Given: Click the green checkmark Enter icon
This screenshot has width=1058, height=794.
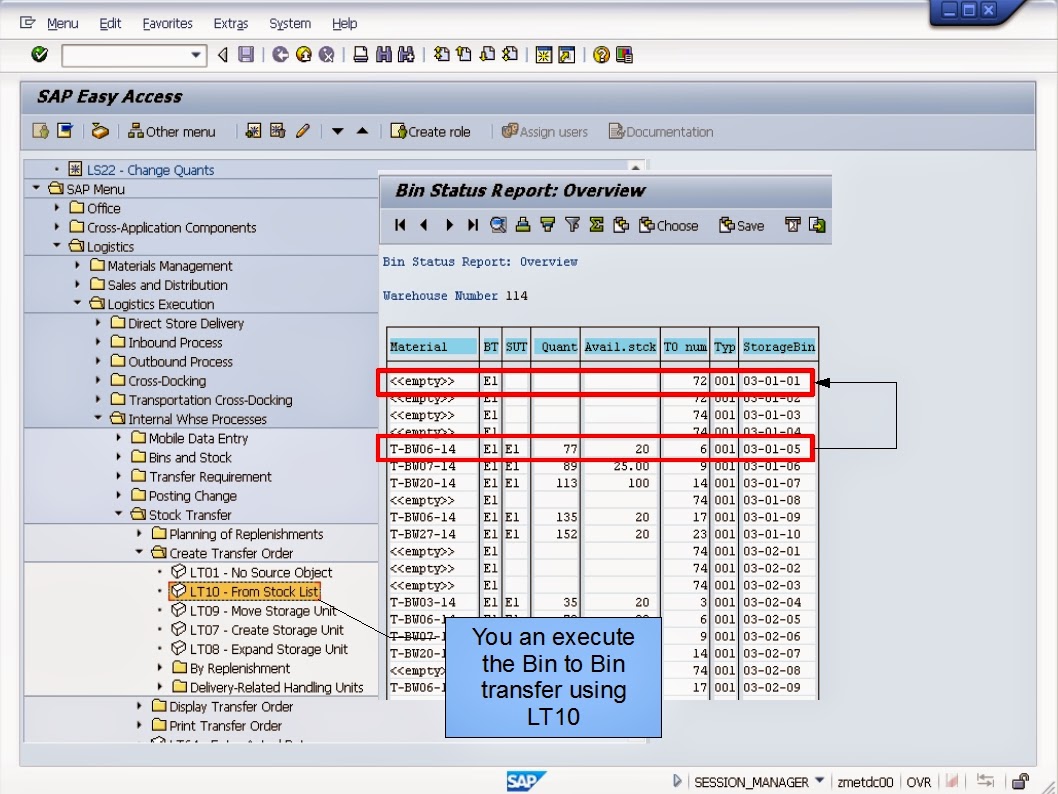Looking at the screenshot, I should tap(39, 55).
